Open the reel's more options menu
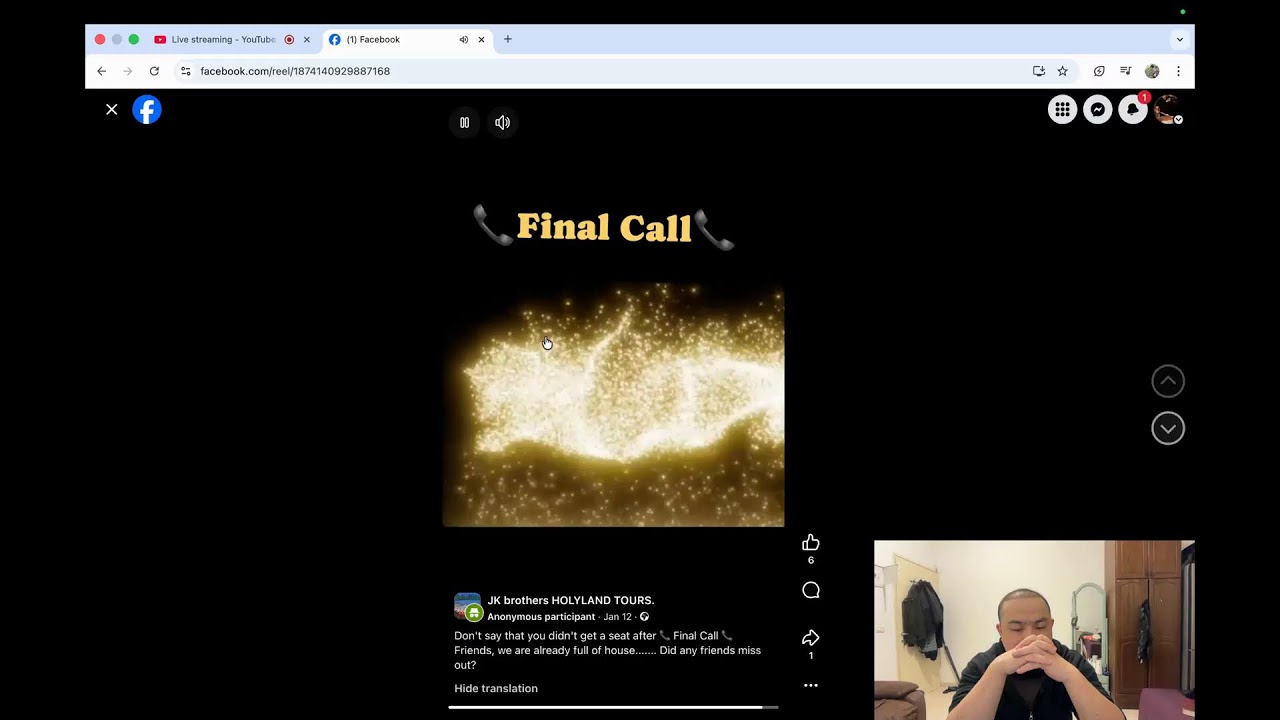Viewport: 1280px width, 720px height. tap(811, 685)
